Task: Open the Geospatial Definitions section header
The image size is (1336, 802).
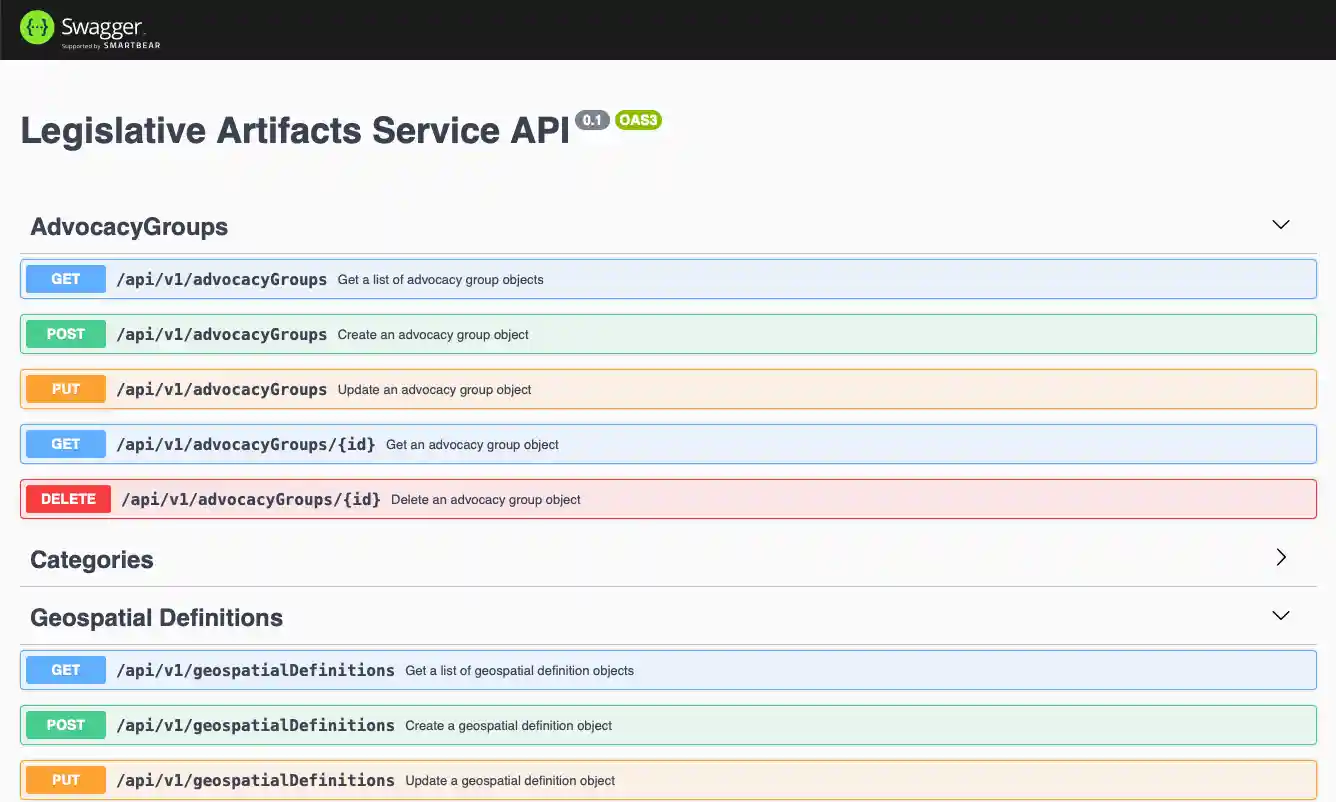Action: pyautogui.click(x=156, y=617)
